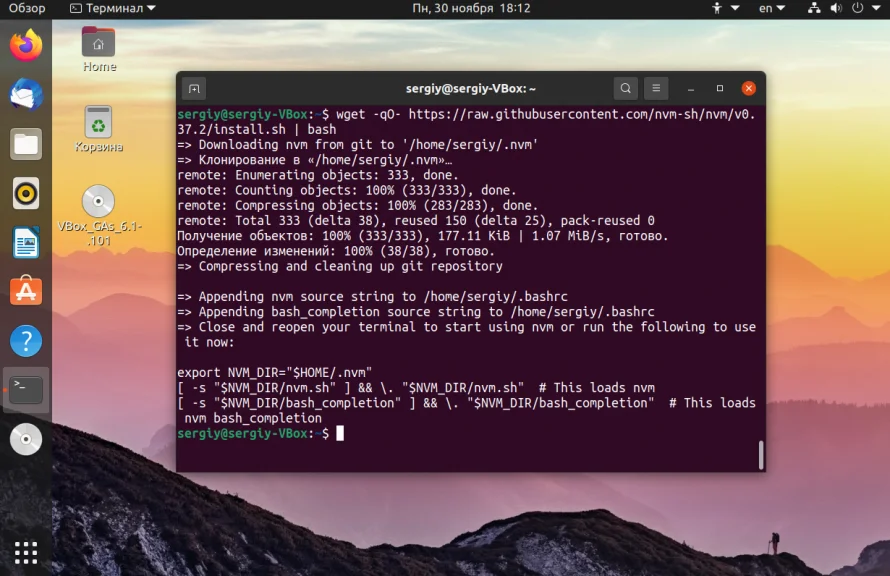890x576 pixels.
Task: Open the Home folder on desktop
Action: (x=99, y=49)
